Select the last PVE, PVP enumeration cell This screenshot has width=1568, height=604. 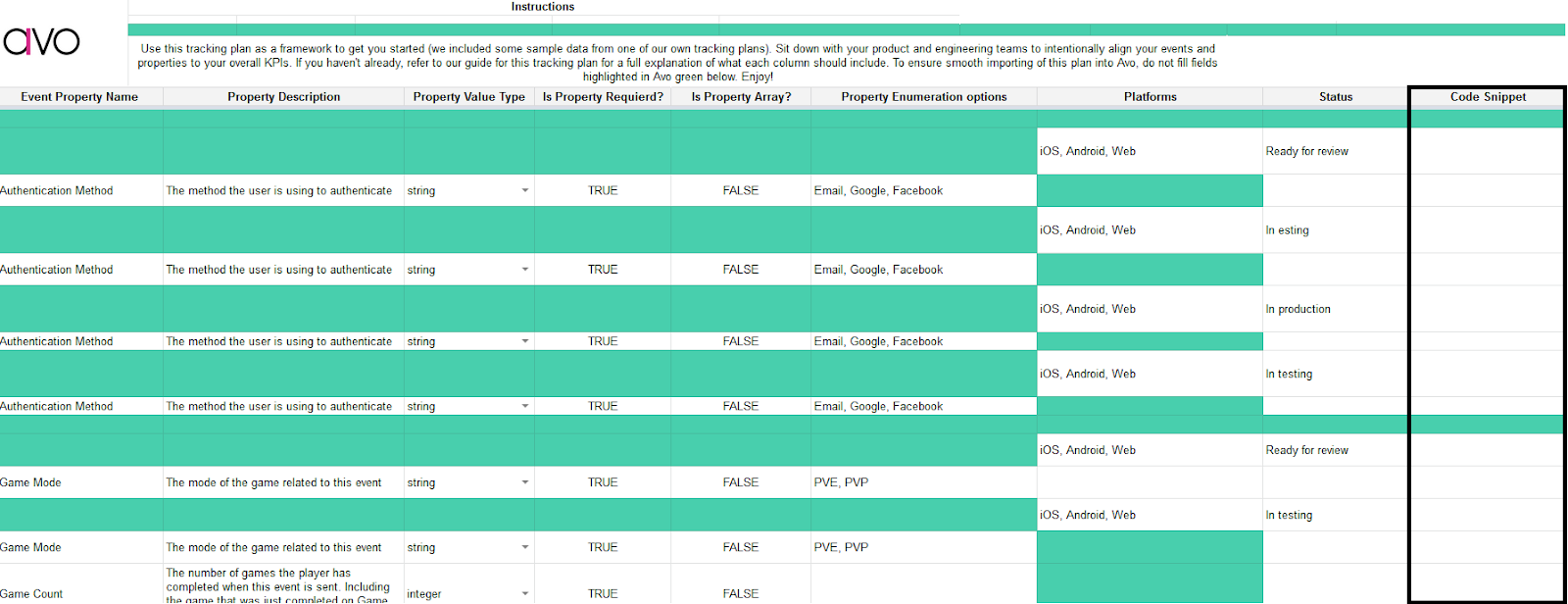point(924,547)
